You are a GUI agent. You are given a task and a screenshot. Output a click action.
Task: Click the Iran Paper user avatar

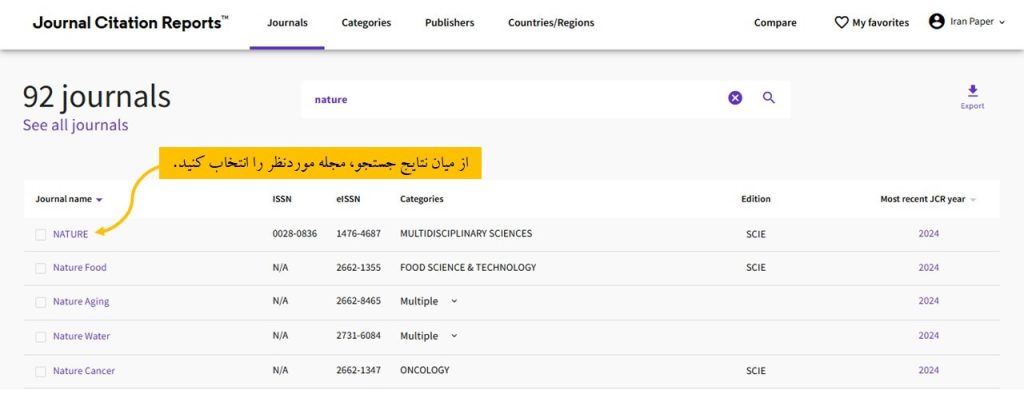coord(936,22)
